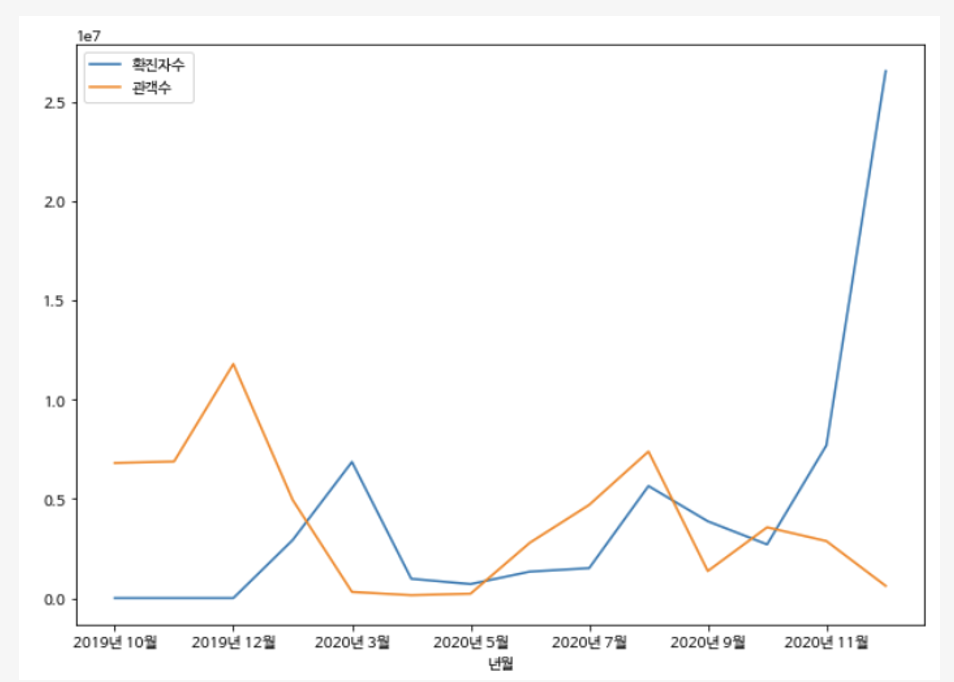This screenshot has width=954, height=682.
Task: Click the 2020년 9월 x-axis label
Action: [708, 641]
